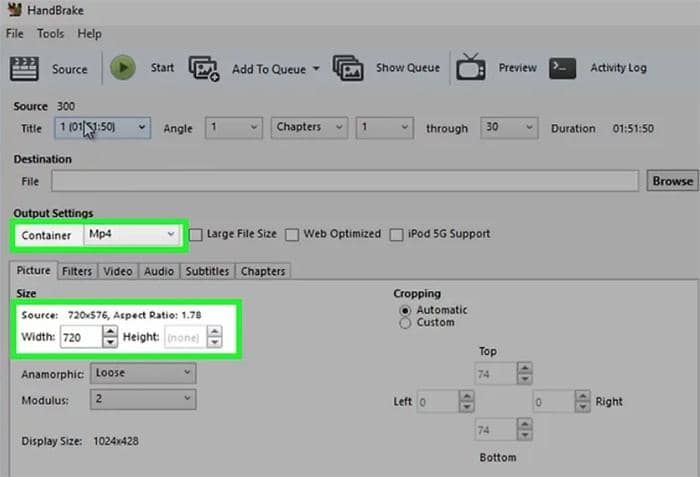Enable the Web Optimized checkbox
Viewport: 700px width, 477px height.
coord(292,234)
